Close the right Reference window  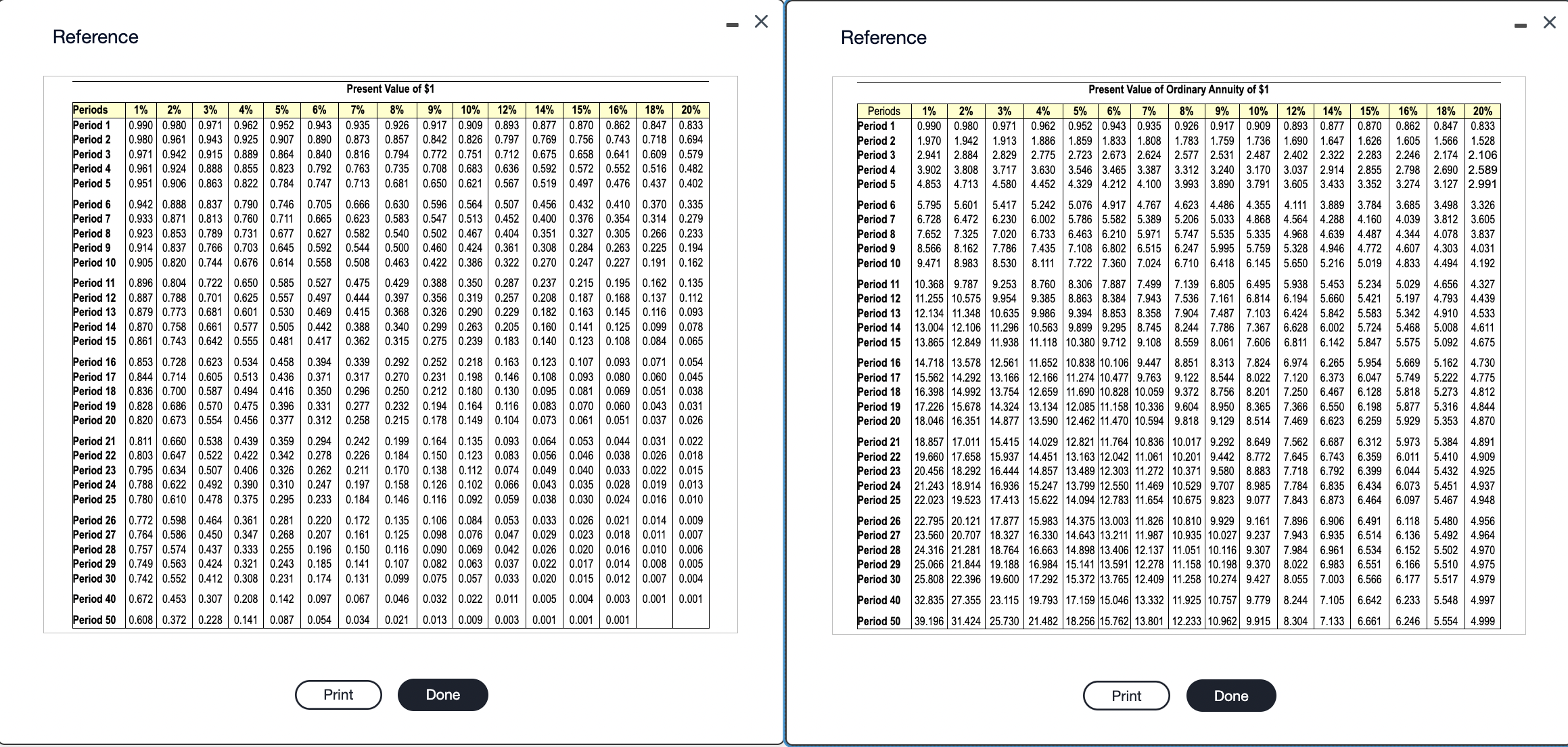click(1549, 21)
